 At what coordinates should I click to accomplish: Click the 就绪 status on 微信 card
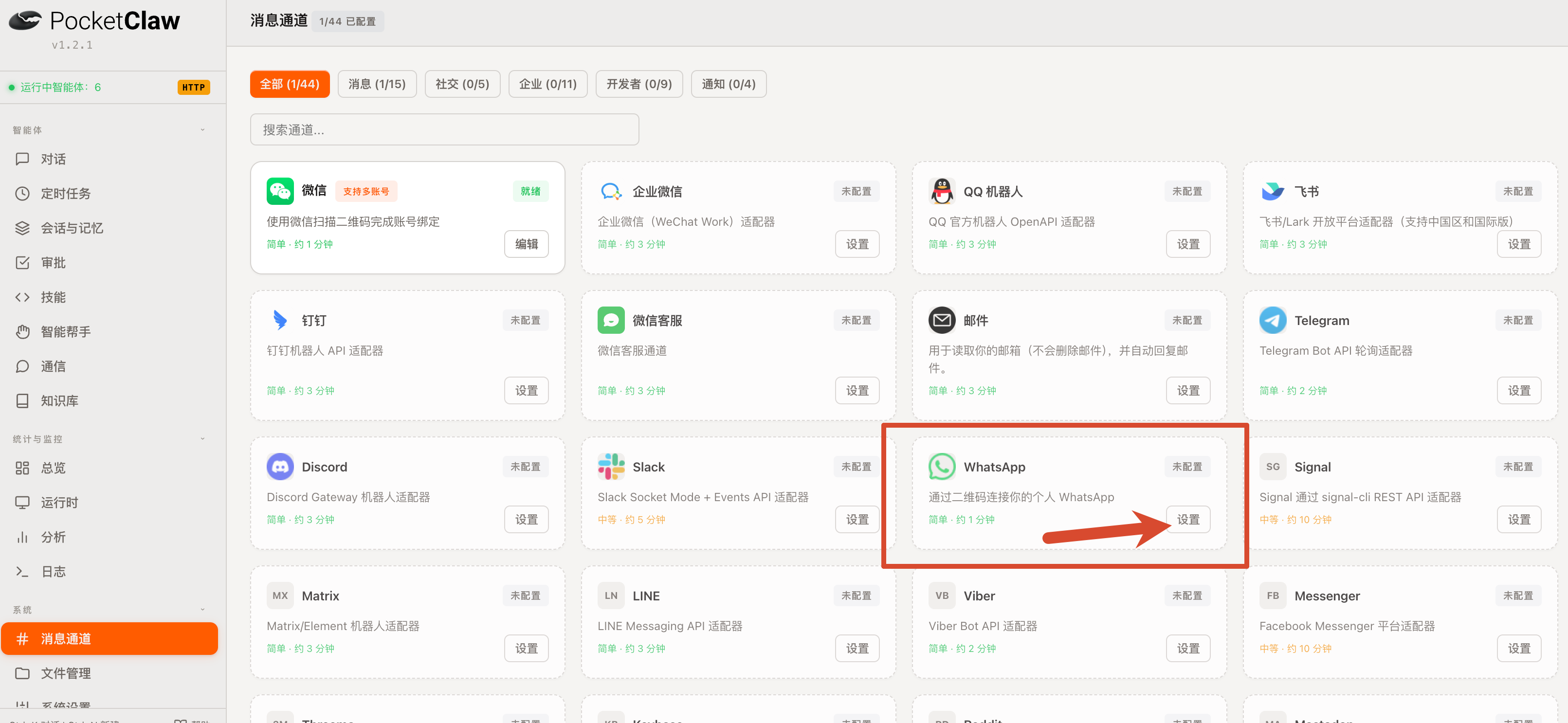point(530,191)
